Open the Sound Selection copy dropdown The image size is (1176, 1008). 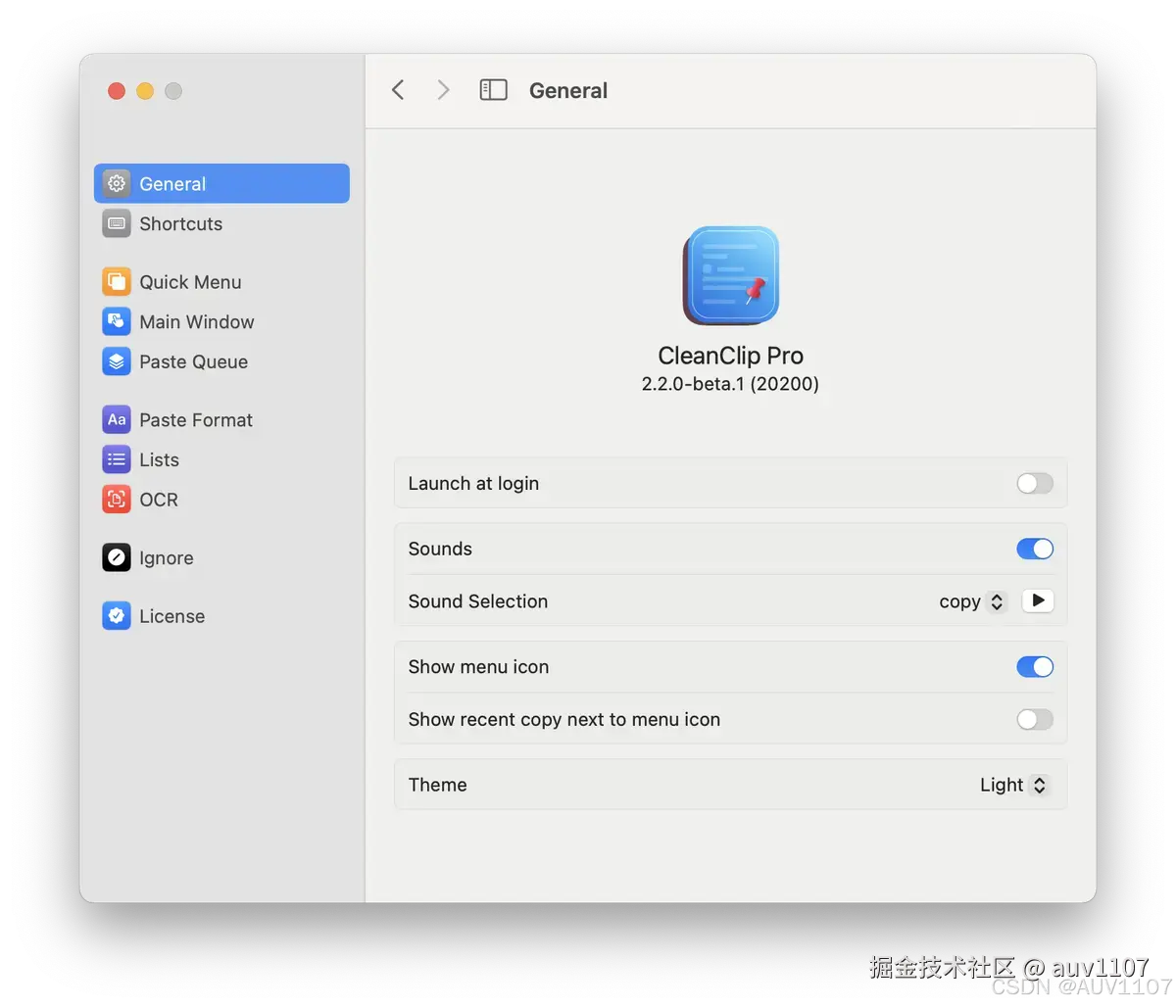pos(972,601)
